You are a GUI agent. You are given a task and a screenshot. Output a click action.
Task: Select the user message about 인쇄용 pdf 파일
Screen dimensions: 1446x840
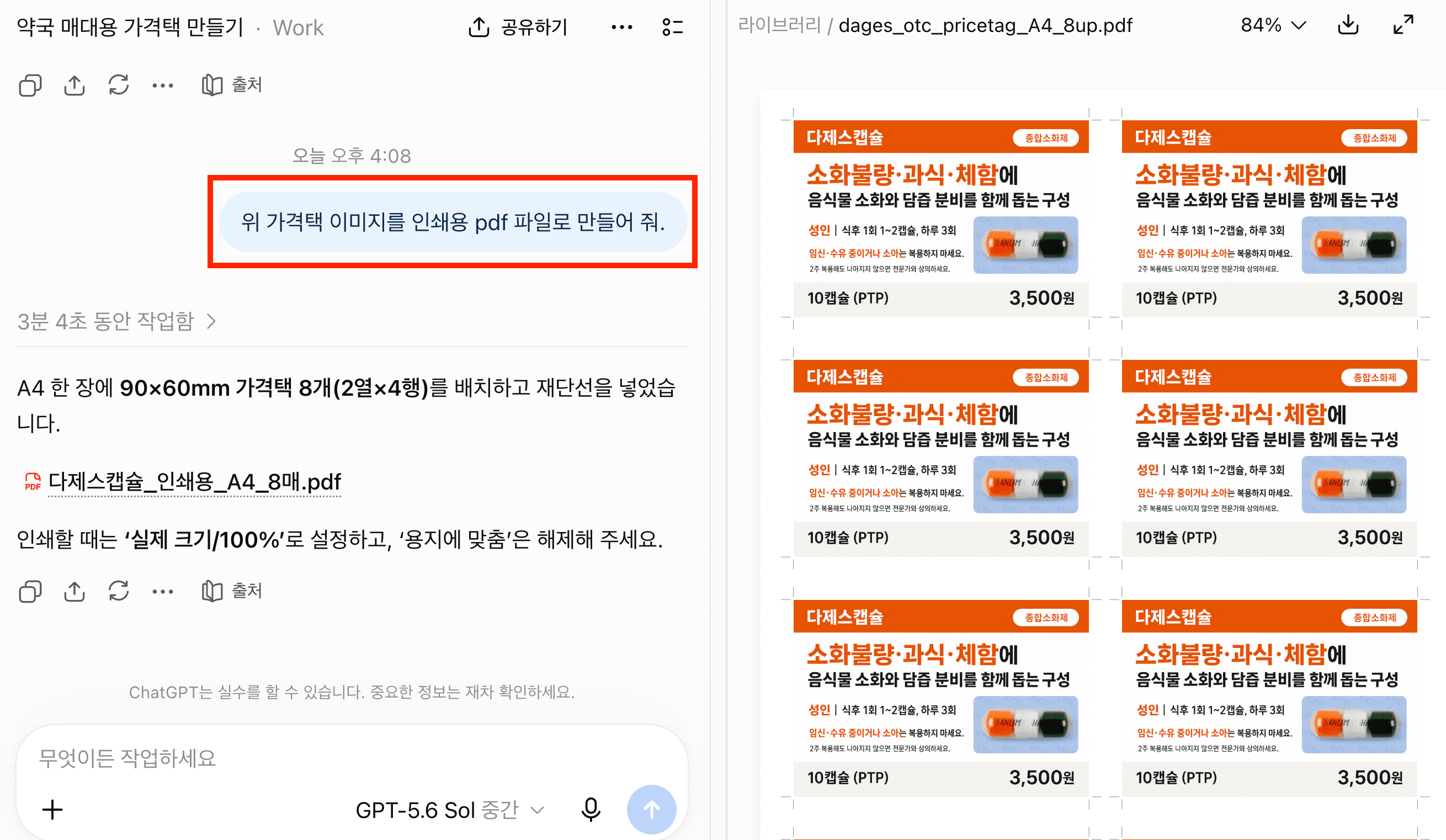[x=453, y=221]
